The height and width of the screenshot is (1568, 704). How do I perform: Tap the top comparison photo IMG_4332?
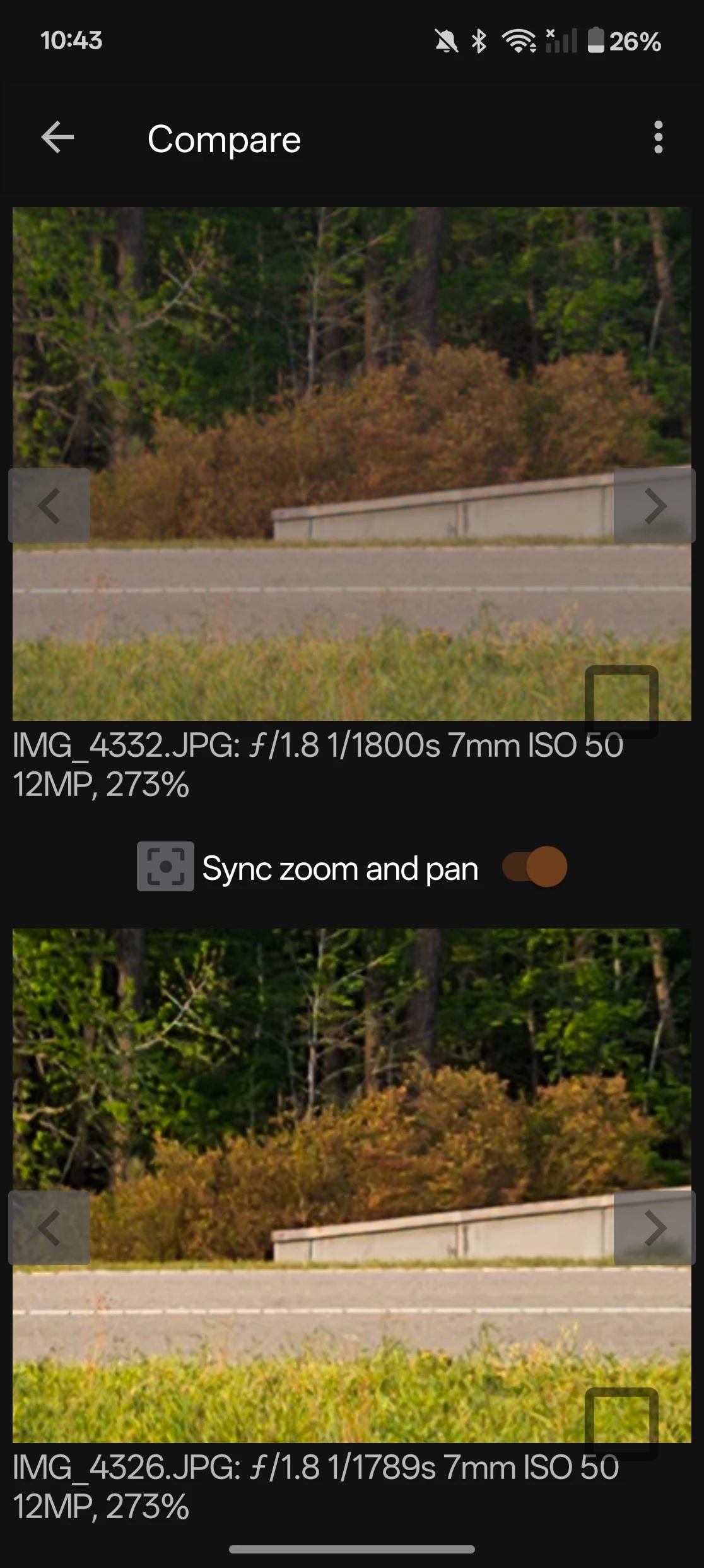click(x=352, y=464)
